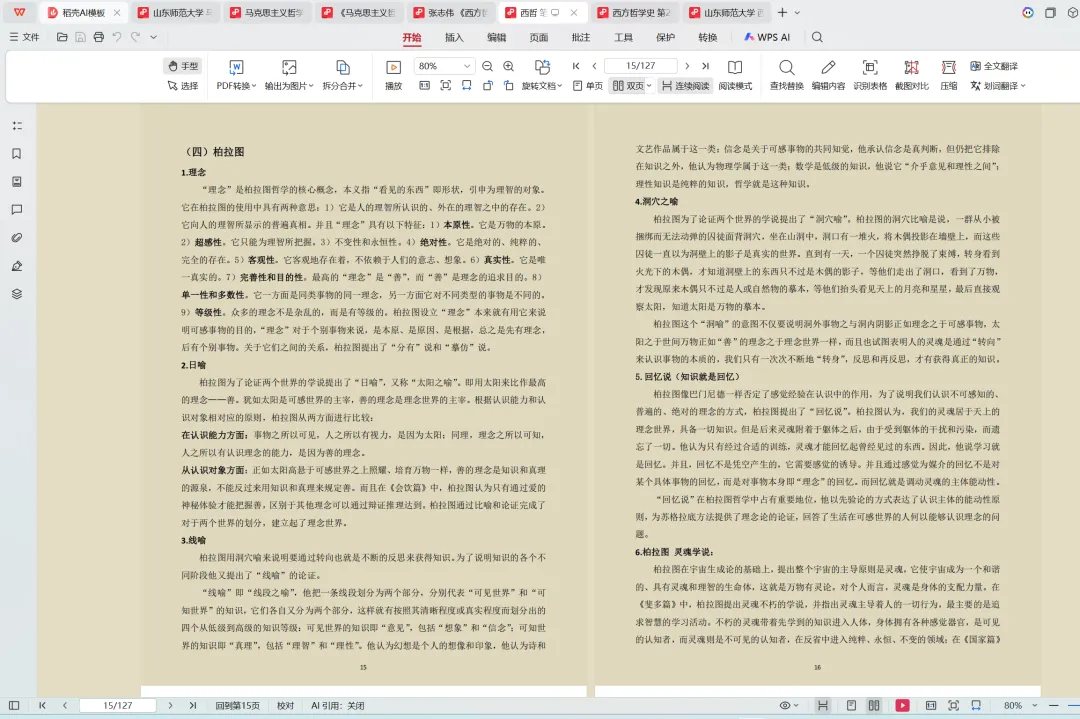This screenshot has height=719, width=1080.
Task: Toggle sidebar panel button in status bar
Action: (x=14, y=705)
